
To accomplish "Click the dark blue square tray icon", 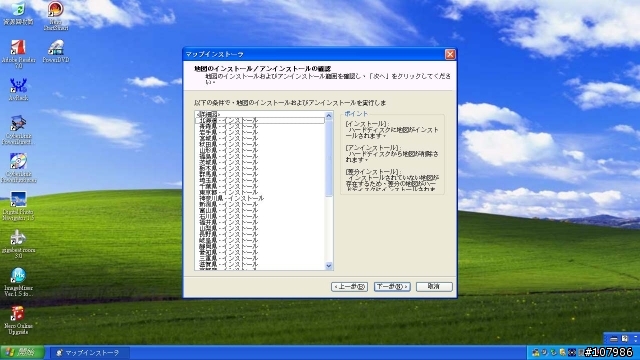I will pyautogui.click(x=572, y=352).
